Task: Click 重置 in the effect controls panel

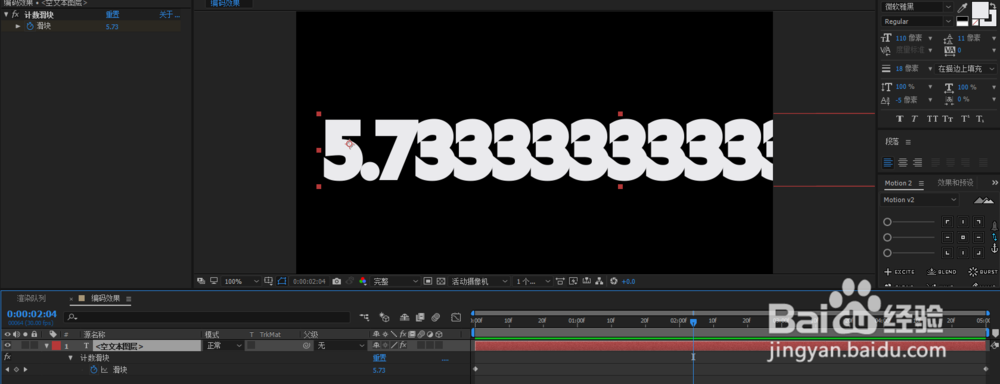Action: (x=112, y=14)
